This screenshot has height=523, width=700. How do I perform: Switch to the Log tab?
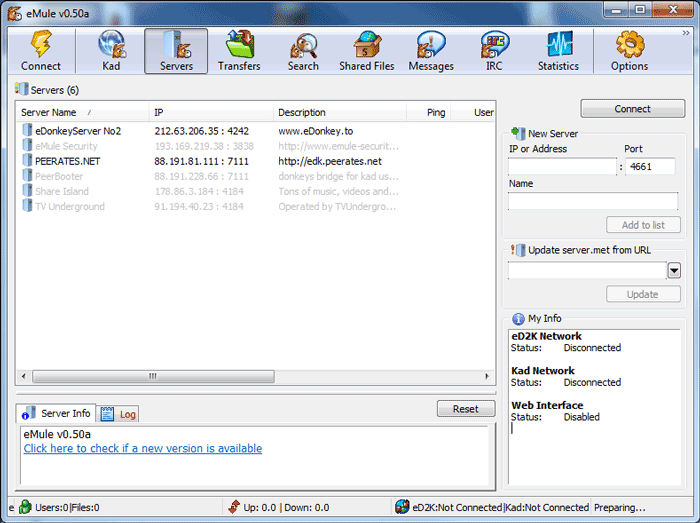118,415
